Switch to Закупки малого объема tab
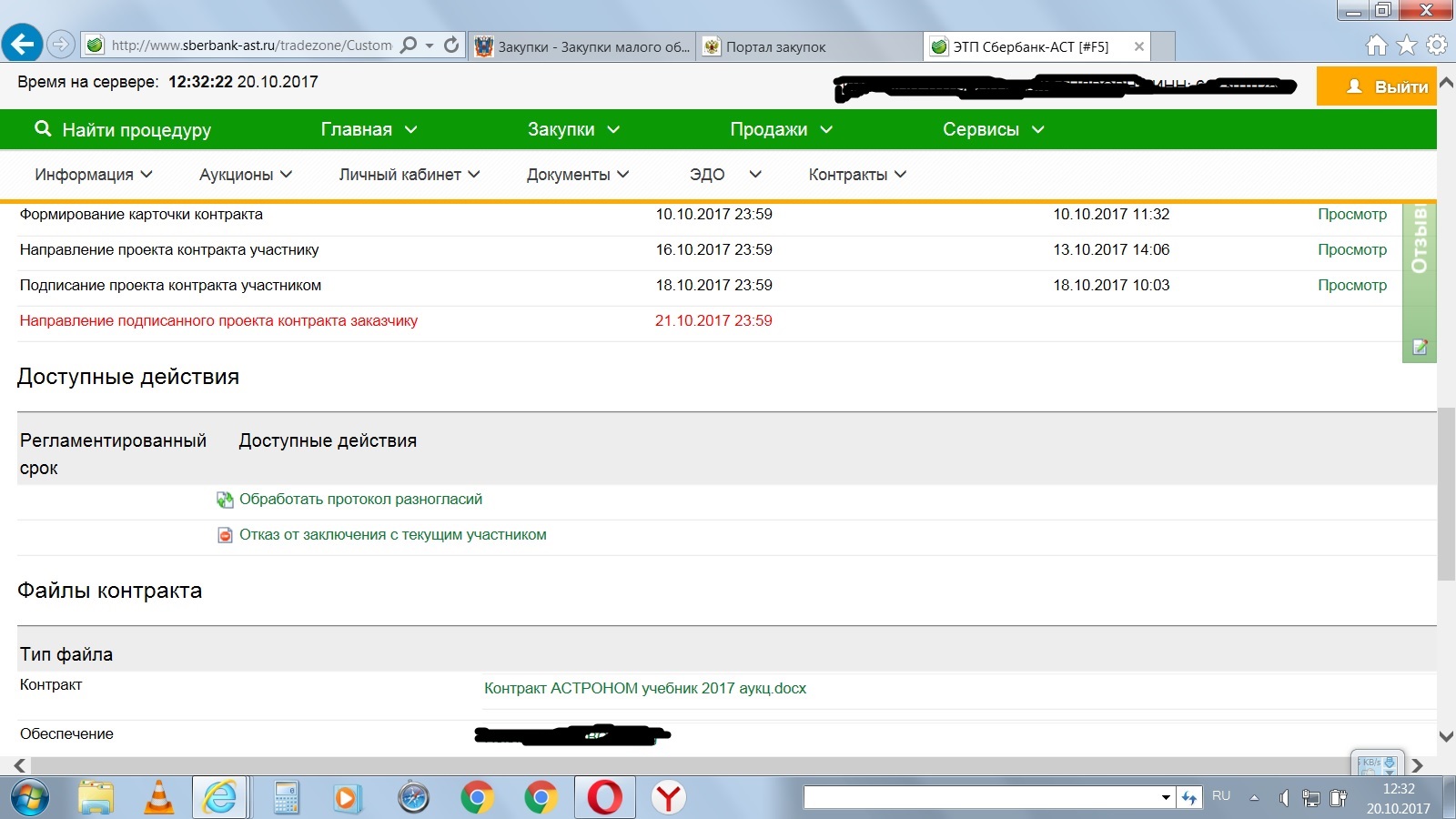The height and width of the screenshot is (819, 1456). click(582, 46)
